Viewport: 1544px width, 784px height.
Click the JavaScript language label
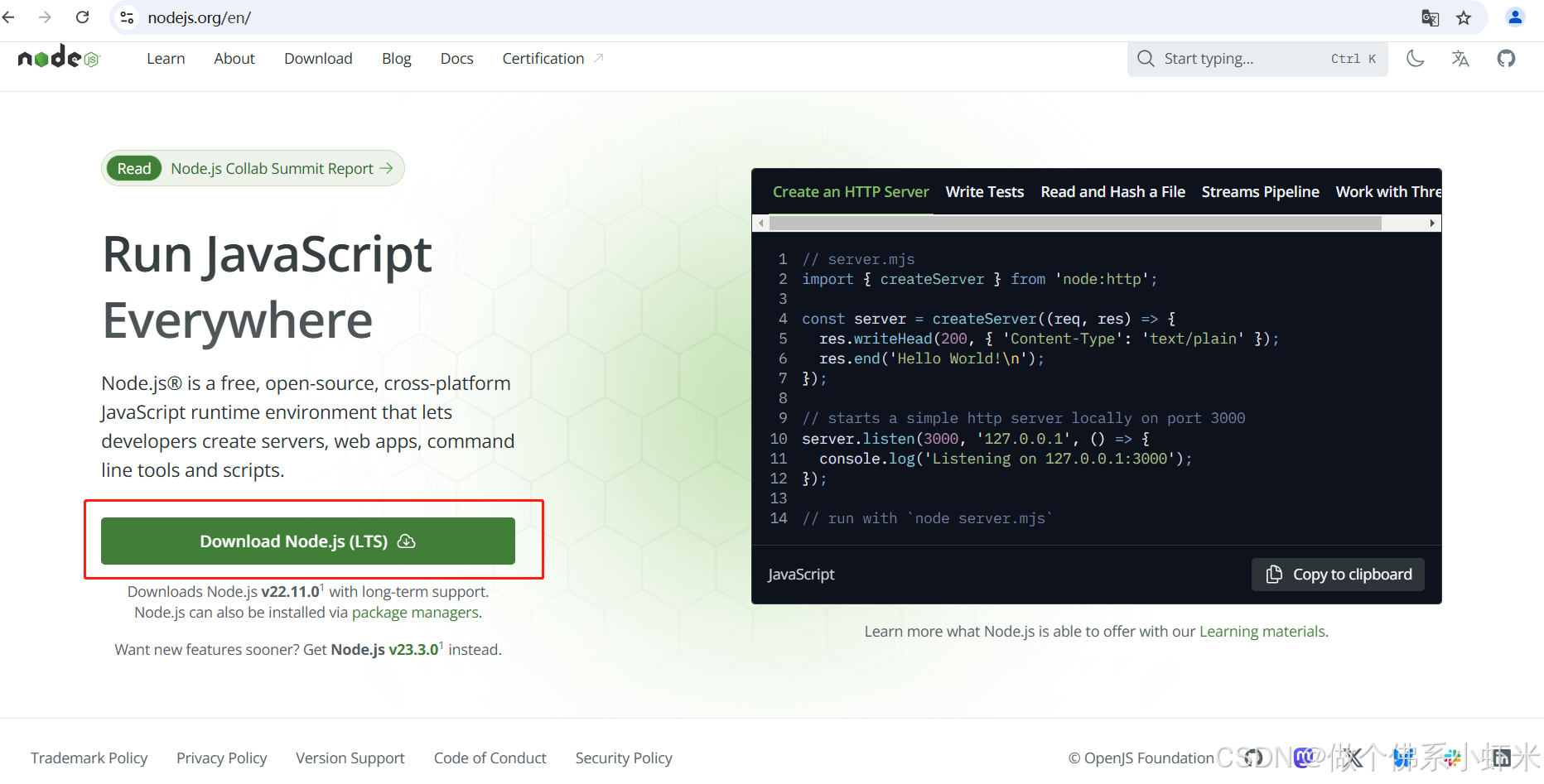click(x=801, y=575)
